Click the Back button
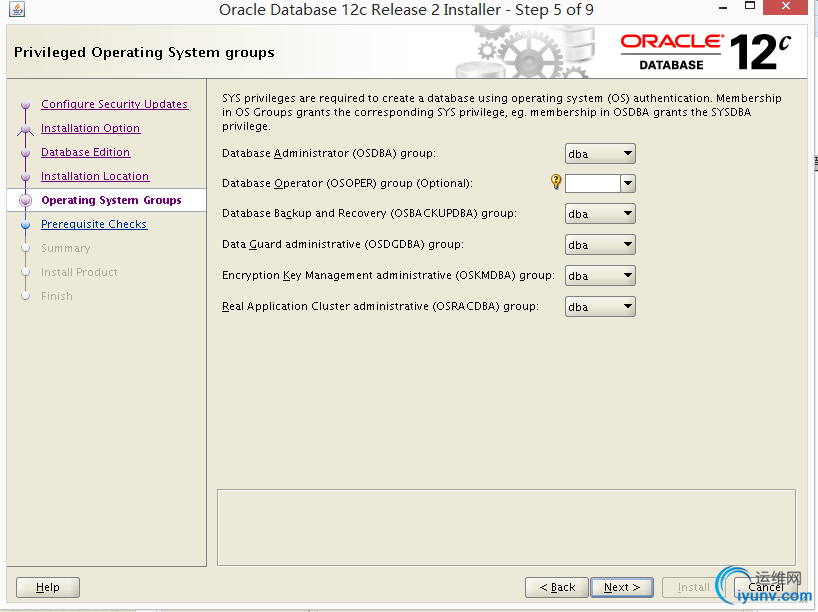The image size is (818, 612). click(557, 587)
